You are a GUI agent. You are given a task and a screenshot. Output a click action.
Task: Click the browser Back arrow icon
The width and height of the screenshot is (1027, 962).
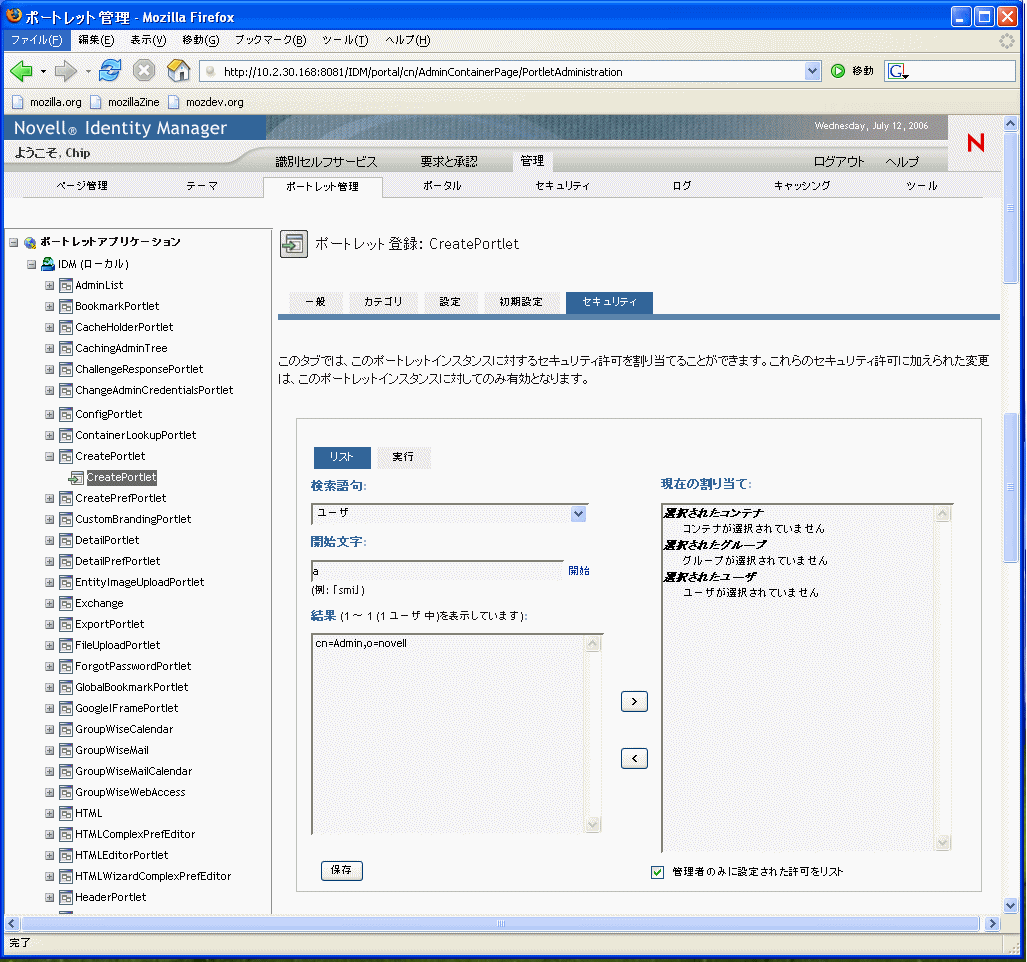21,71
